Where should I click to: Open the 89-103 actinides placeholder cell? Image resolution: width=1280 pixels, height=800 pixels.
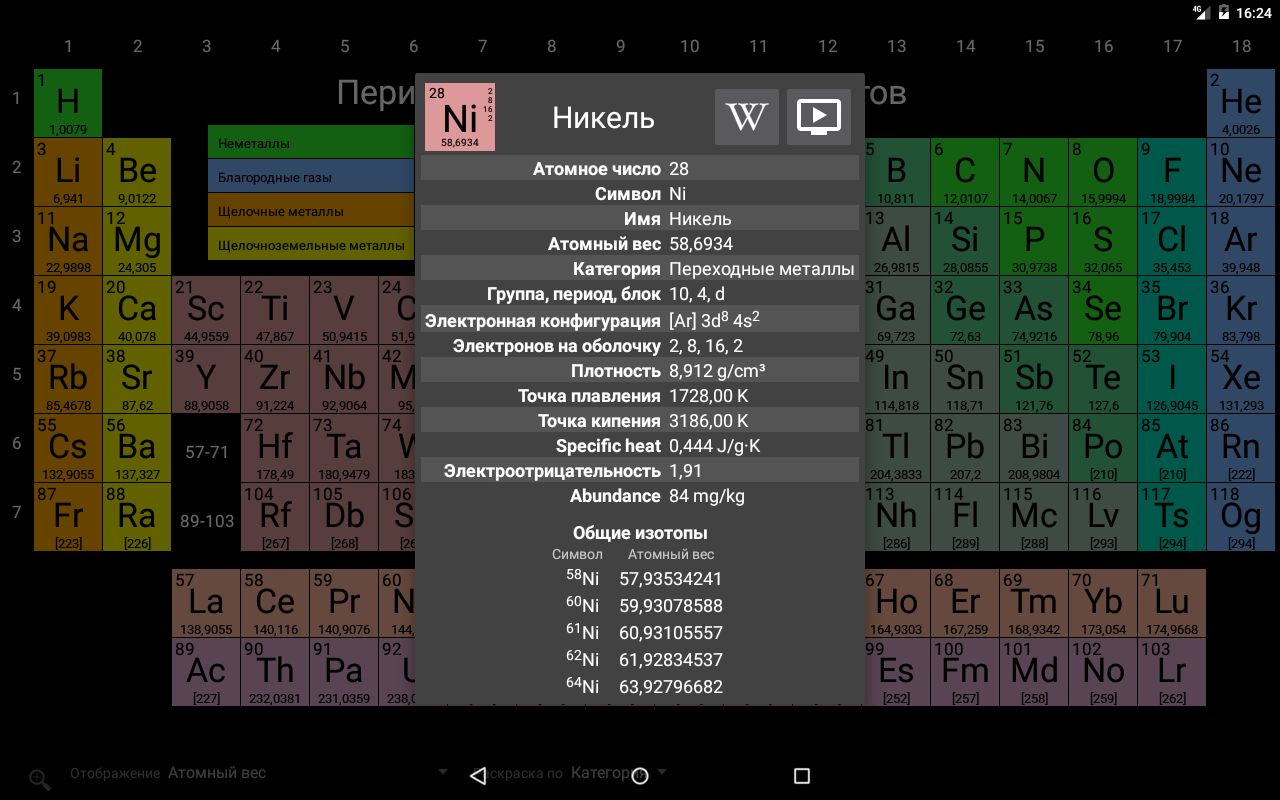coord(206,521)
